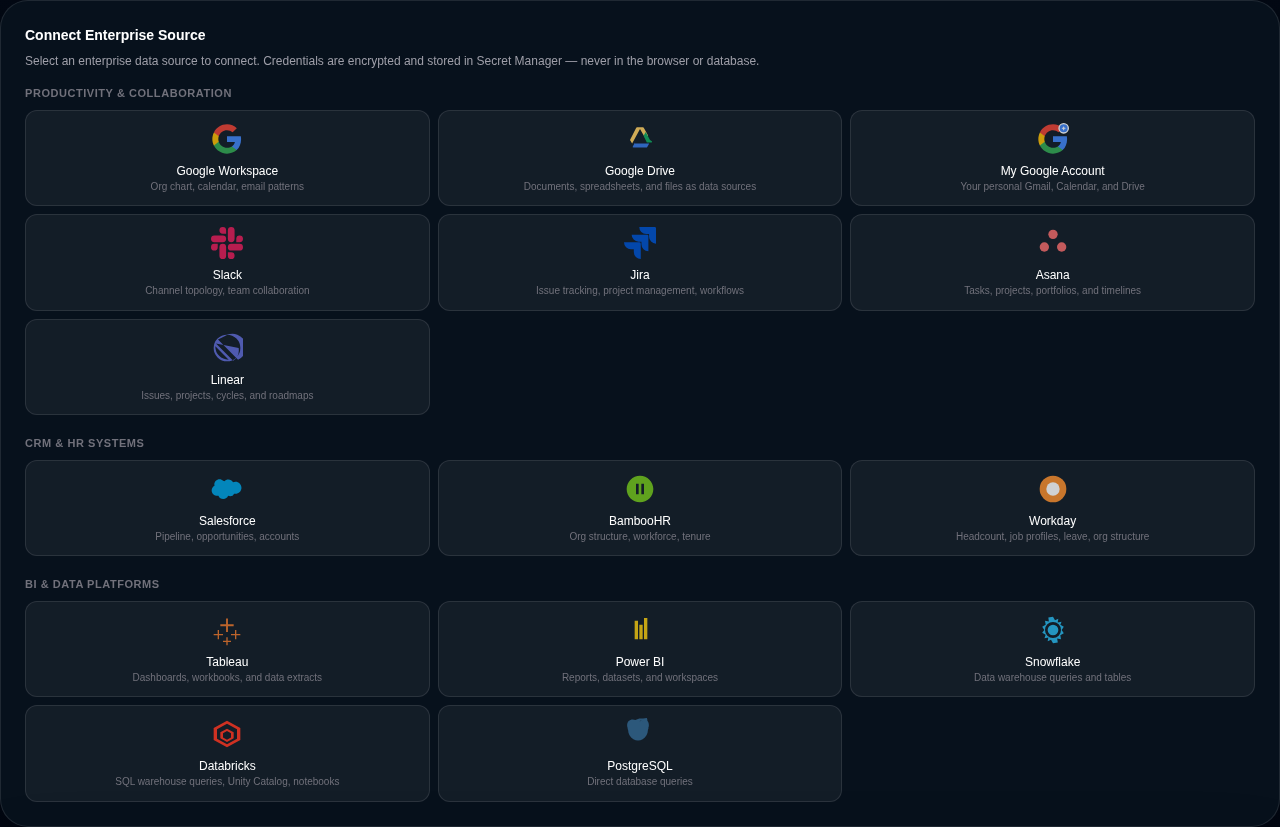This screenshot has width=1280, height=827.
Task: Click the Tableau plus-sign icon
Action: click(227, 632)
